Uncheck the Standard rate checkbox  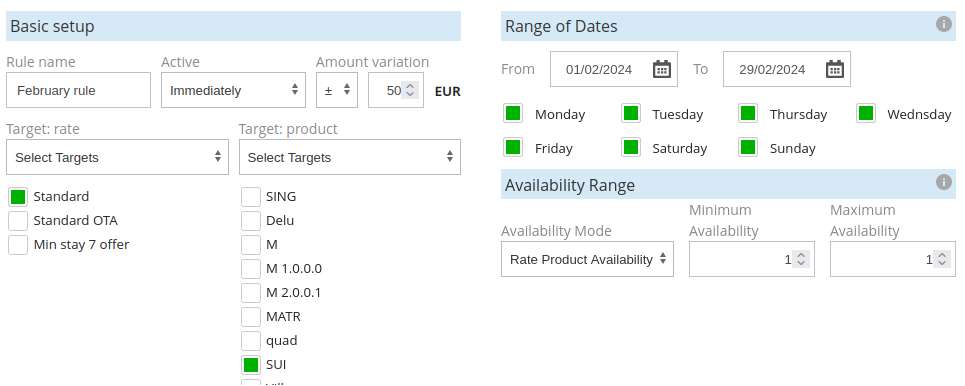(18, 196)
